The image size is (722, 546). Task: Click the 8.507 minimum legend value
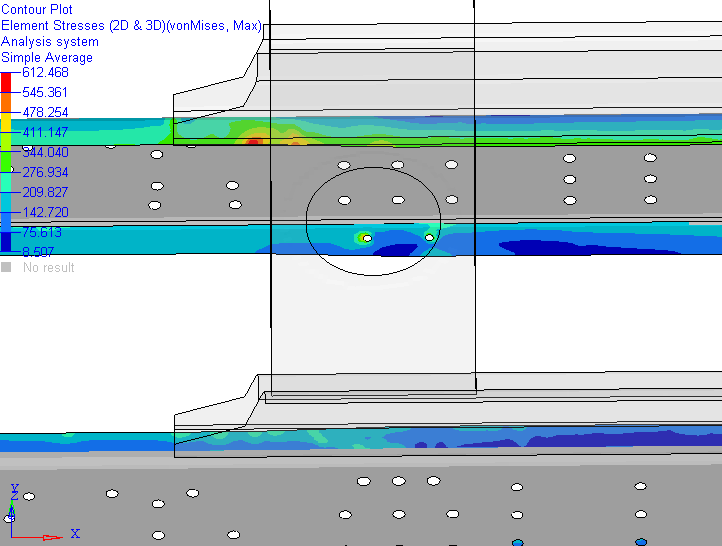(x=38, y=252)
